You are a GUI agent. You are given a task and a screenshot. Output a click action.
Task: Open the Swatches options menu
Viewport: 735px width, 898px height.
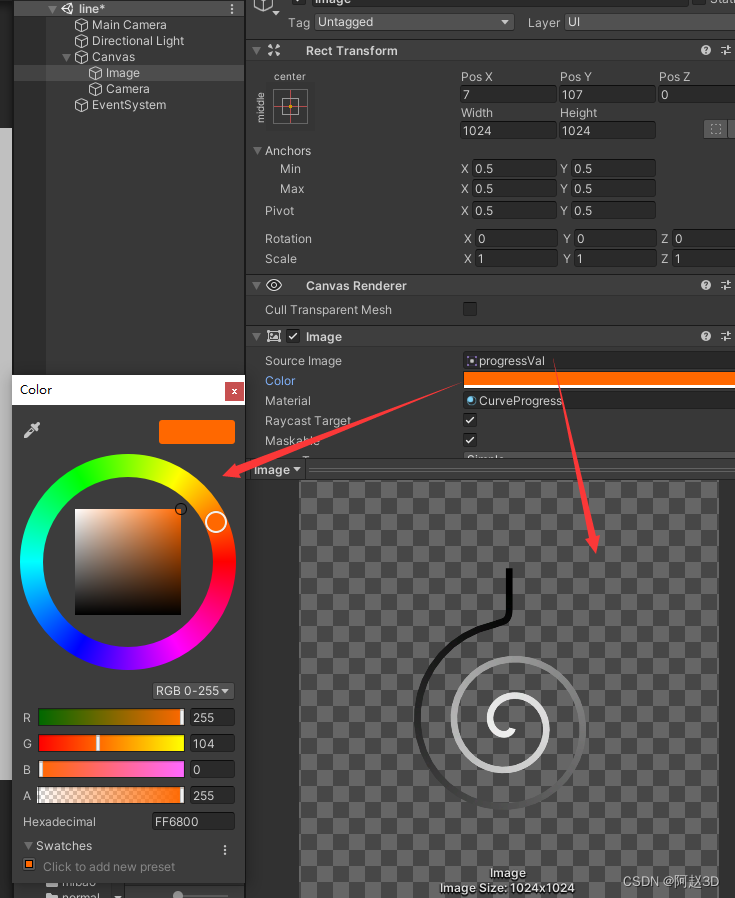point(225,850)
